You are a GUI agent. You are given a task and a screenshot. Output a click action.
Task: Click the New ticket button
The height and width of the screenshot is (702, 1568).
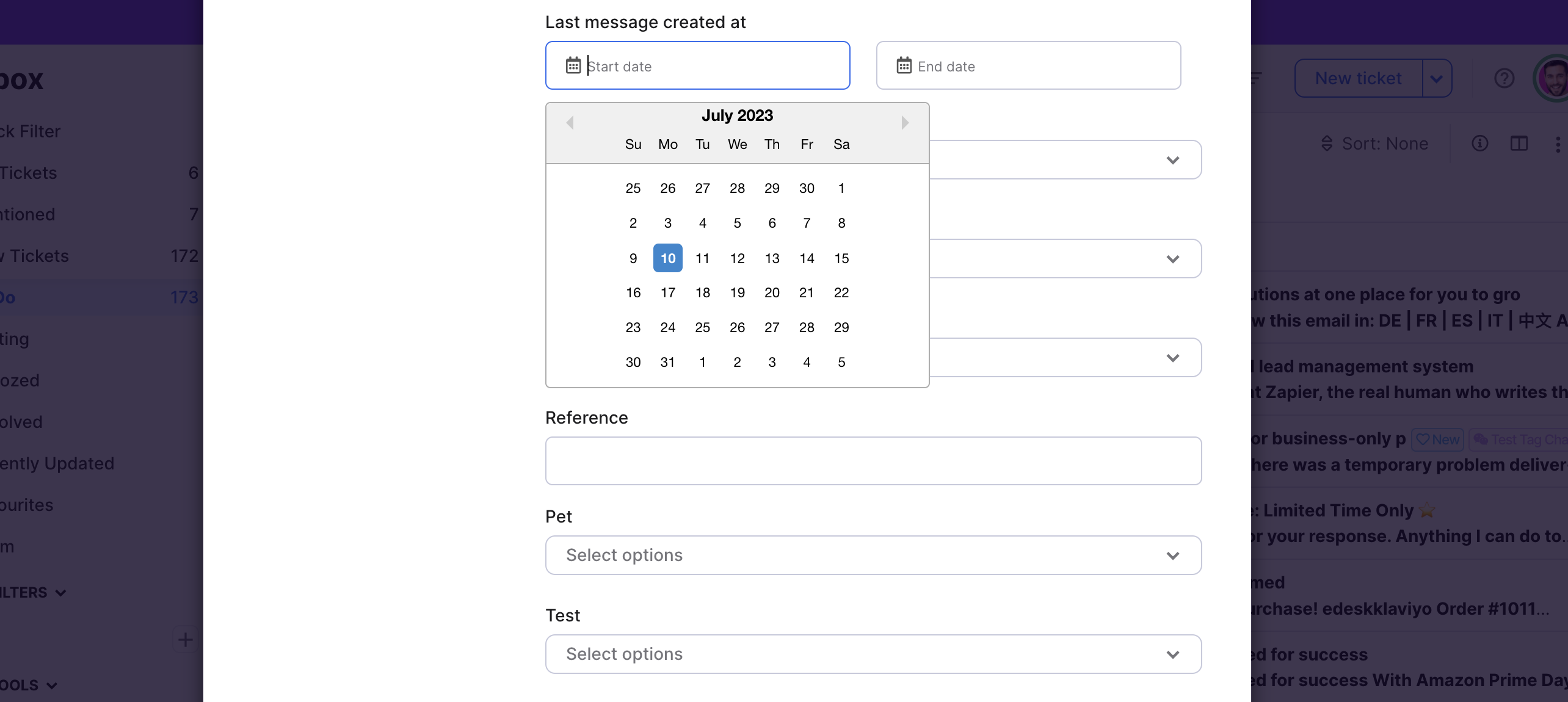tap(1357, 78)
